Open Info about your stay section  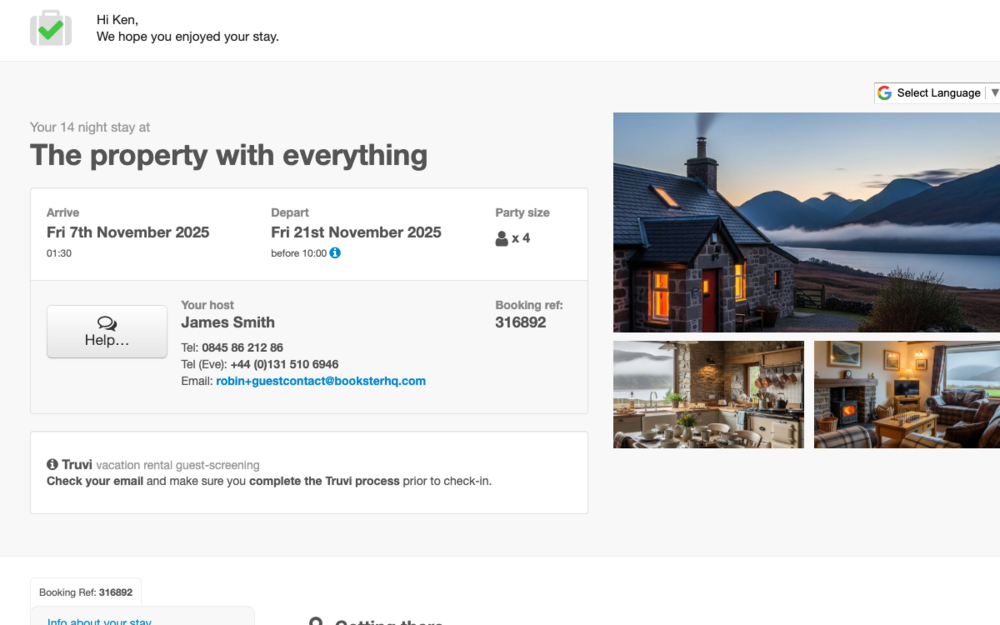tap(99, 621)
